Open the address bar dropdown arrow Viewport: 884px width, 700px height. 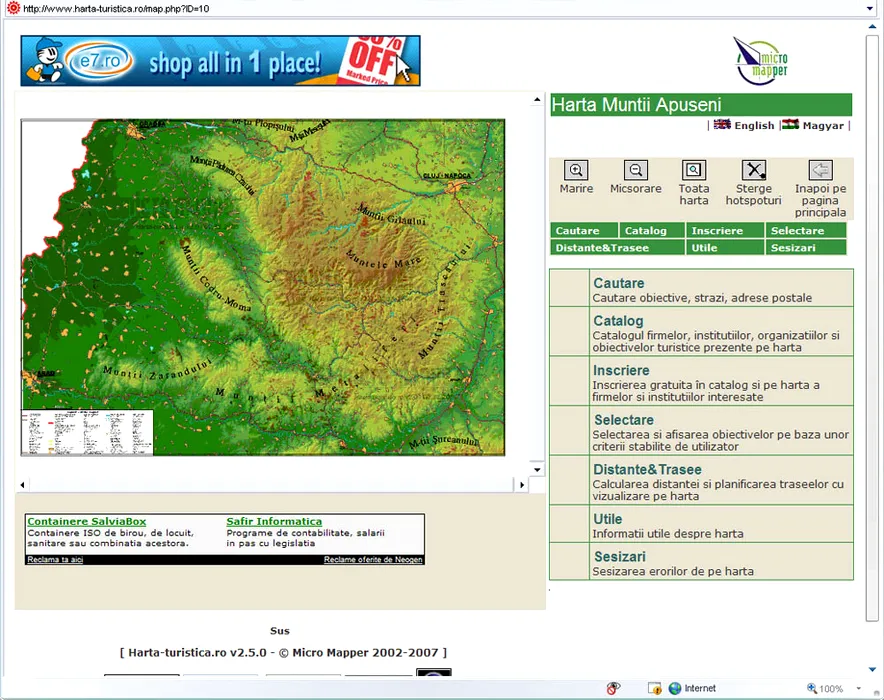pos(870,9)
